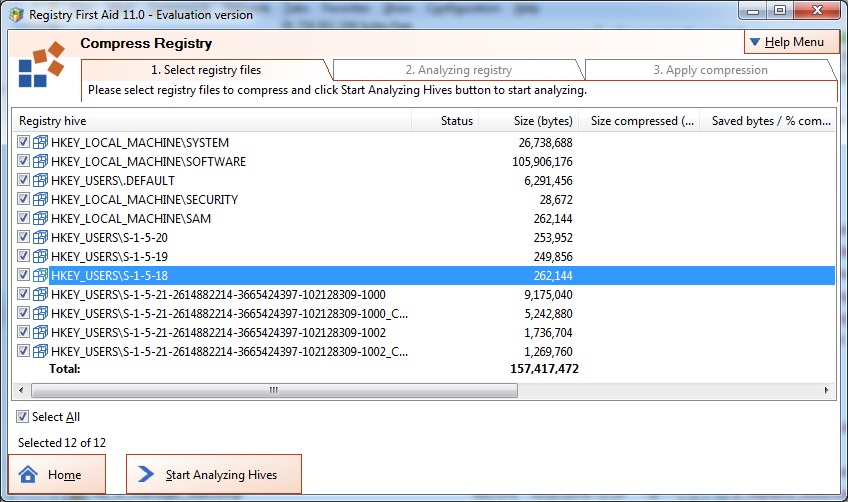848x502 pixels.
Task: Click the horizontal scrollbar thumb
Action: point(274,390)
